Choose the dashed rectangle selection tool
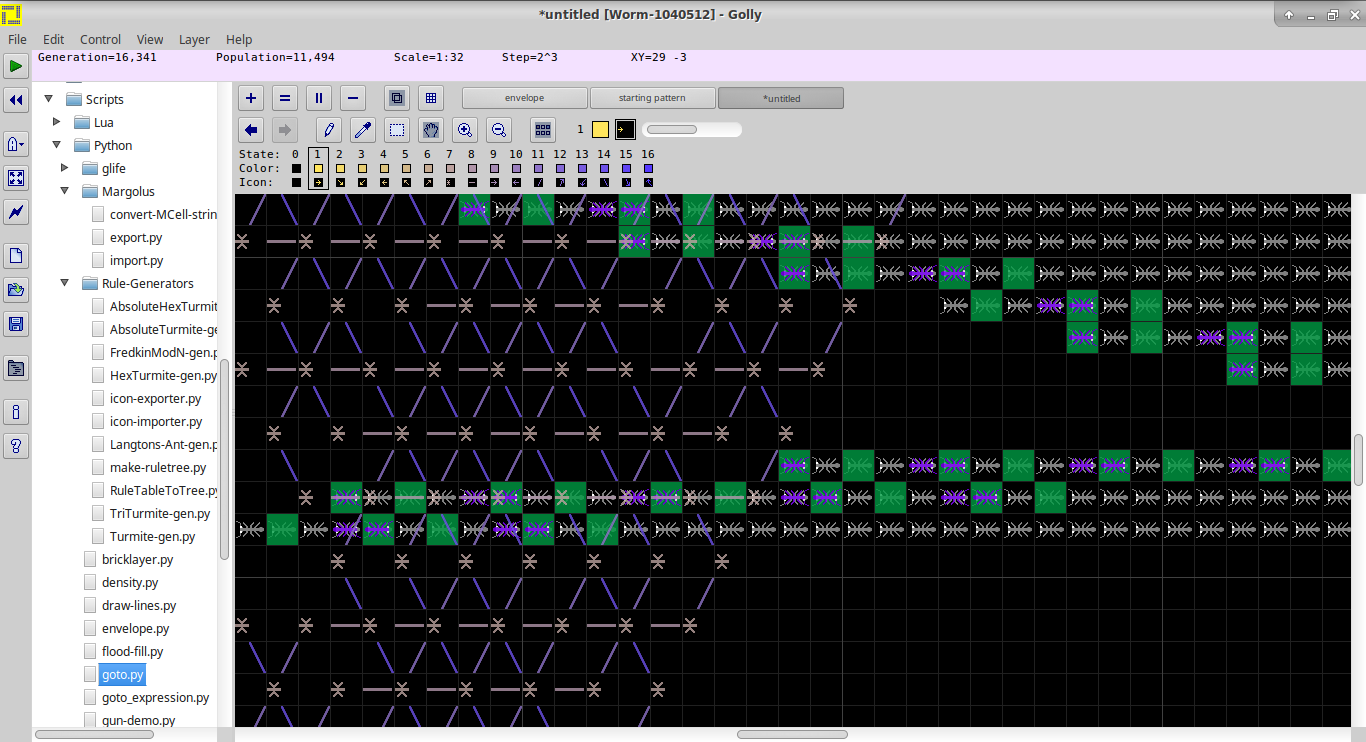The image size is (1366, 742). tap(397, 130)
